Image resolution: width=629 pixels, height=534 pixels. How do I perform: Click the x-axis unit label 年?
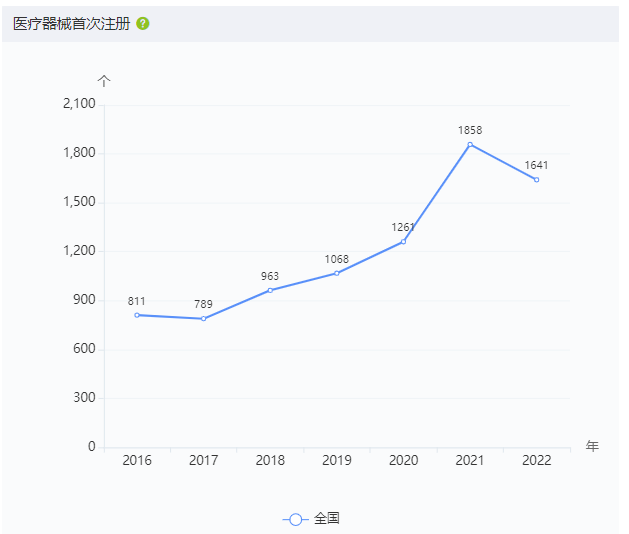tap(592, 446)
